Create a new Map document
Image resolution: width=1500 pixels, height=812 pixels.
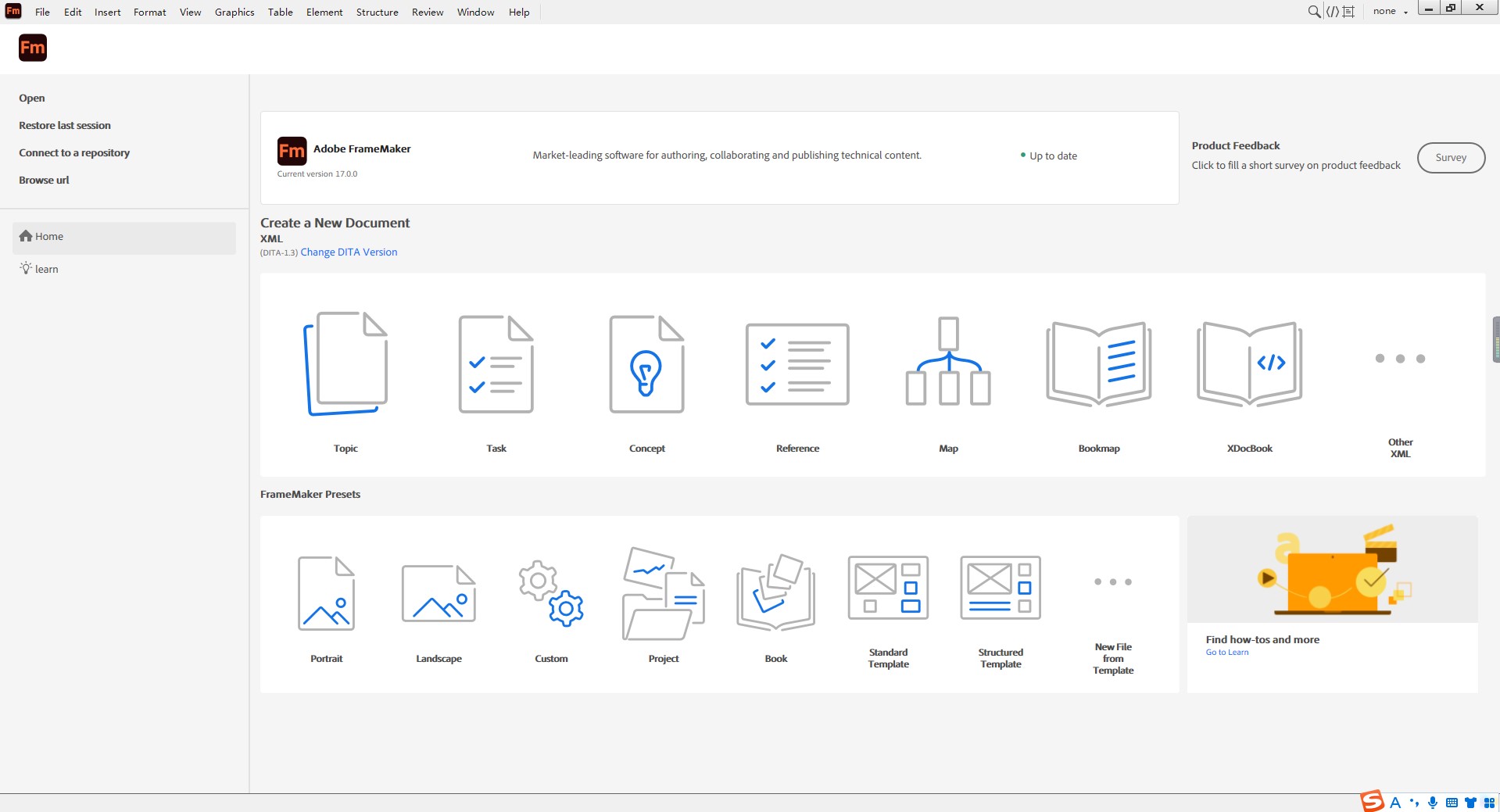[x=948, y=362]
